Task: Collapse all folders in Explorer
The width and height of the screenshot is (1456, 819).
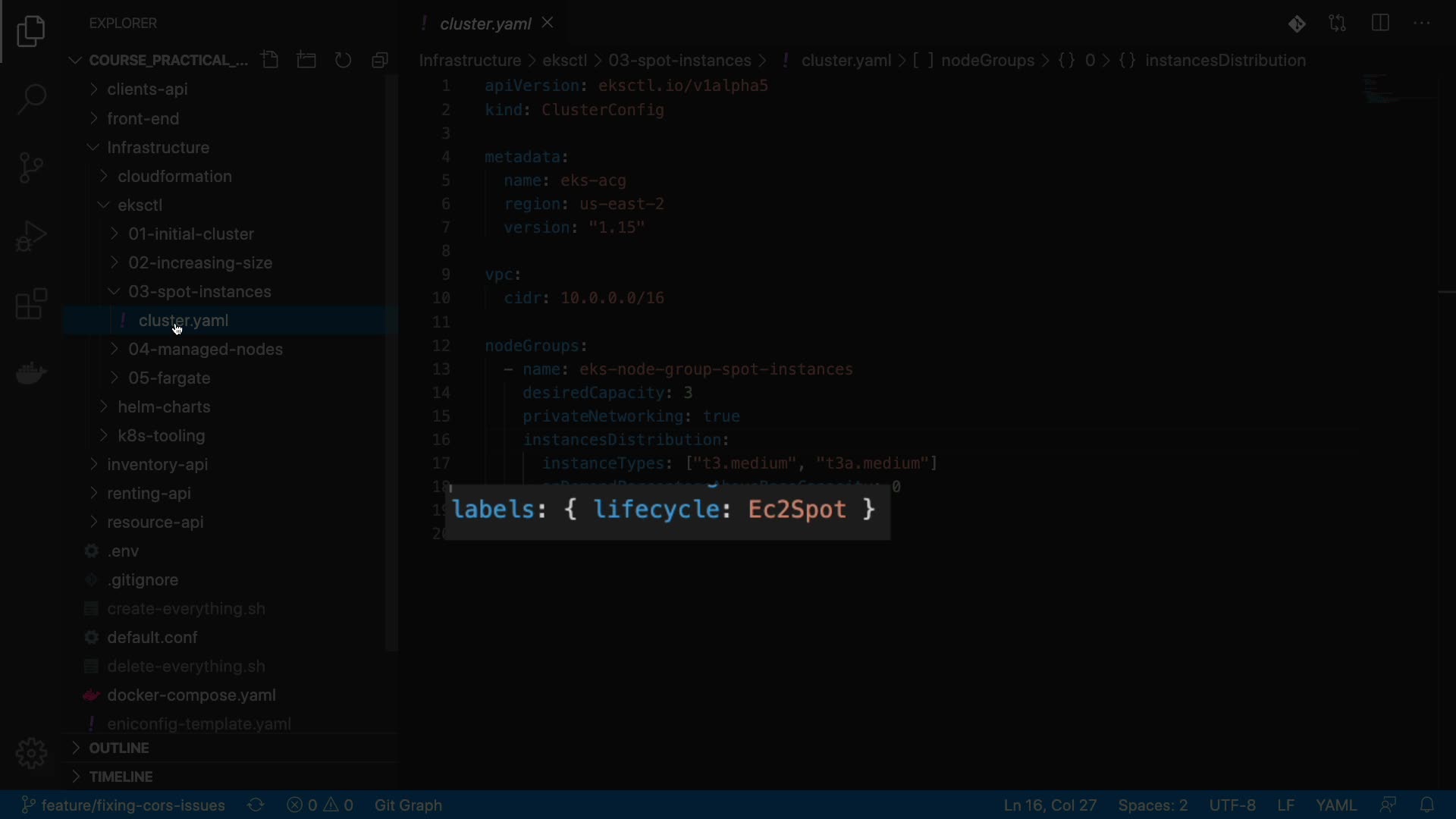Action: tap(380, 60)
